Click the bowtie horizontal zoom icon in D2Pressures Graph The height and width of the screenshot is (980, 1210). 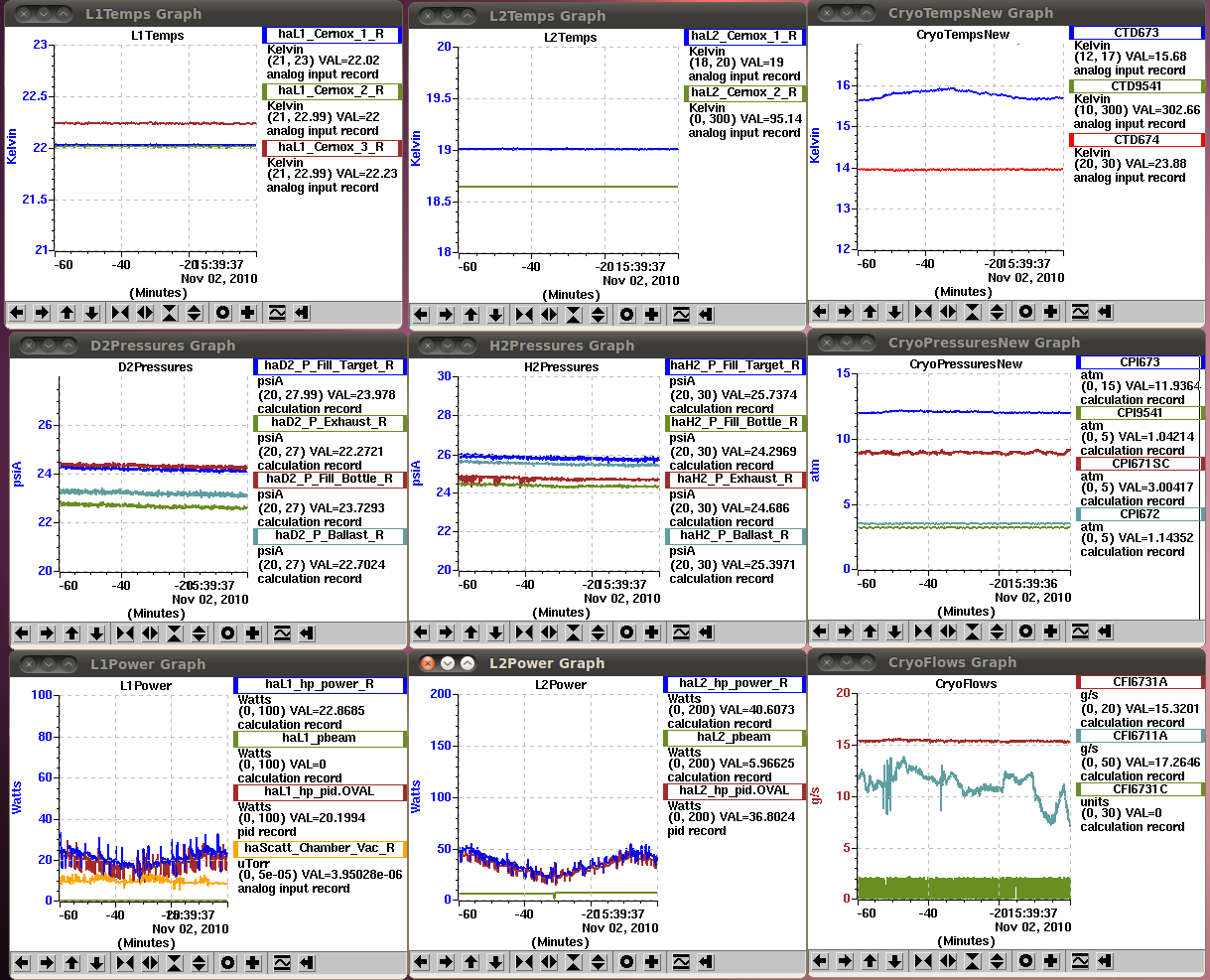pos(125,633)
